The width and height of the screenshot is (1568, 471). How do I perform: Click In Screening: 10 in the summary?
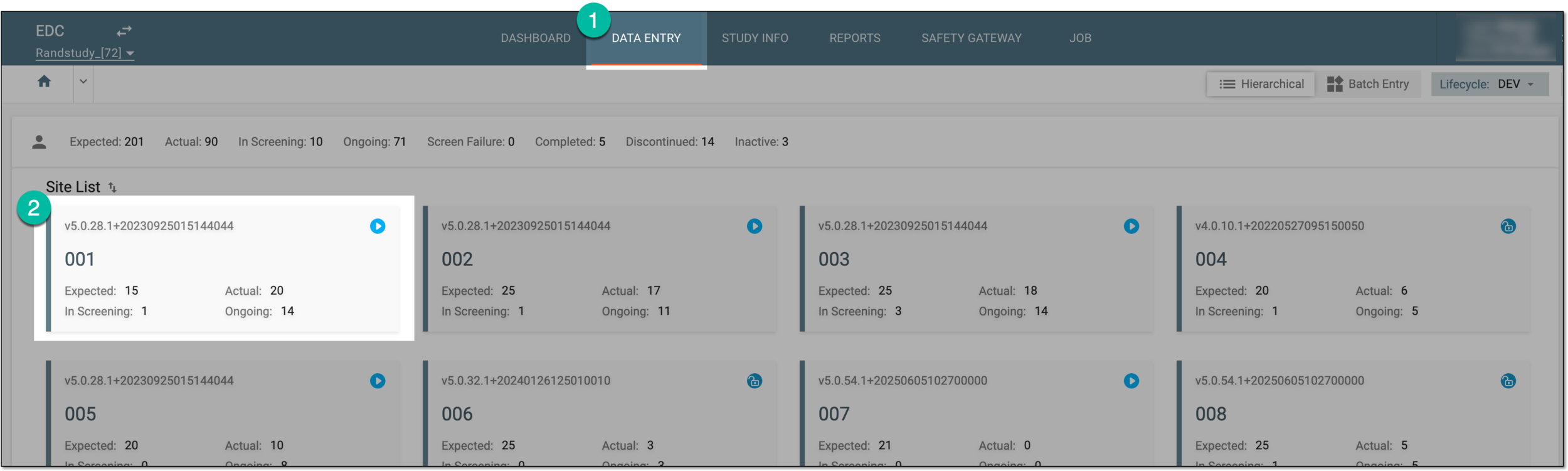[280, 142]
